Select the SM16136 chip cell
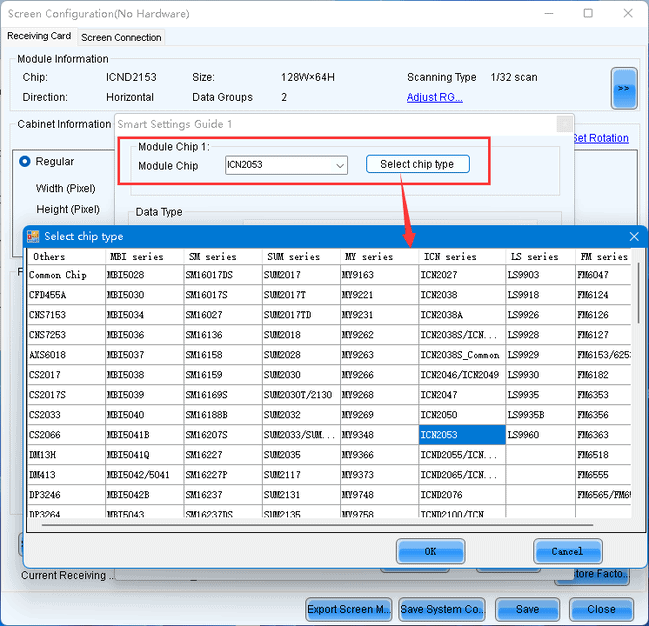The width and height of the screenshot is (649, 626). click(x=223, y=335)
